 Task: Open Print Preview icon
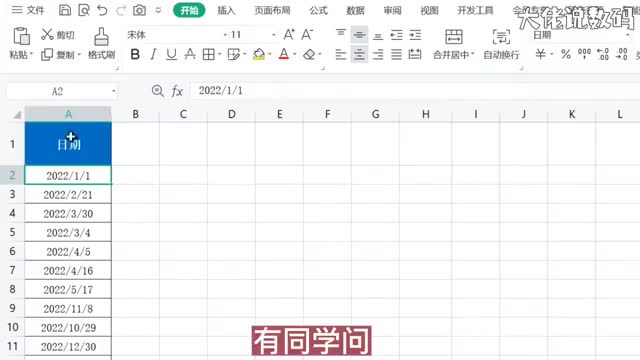84,10
